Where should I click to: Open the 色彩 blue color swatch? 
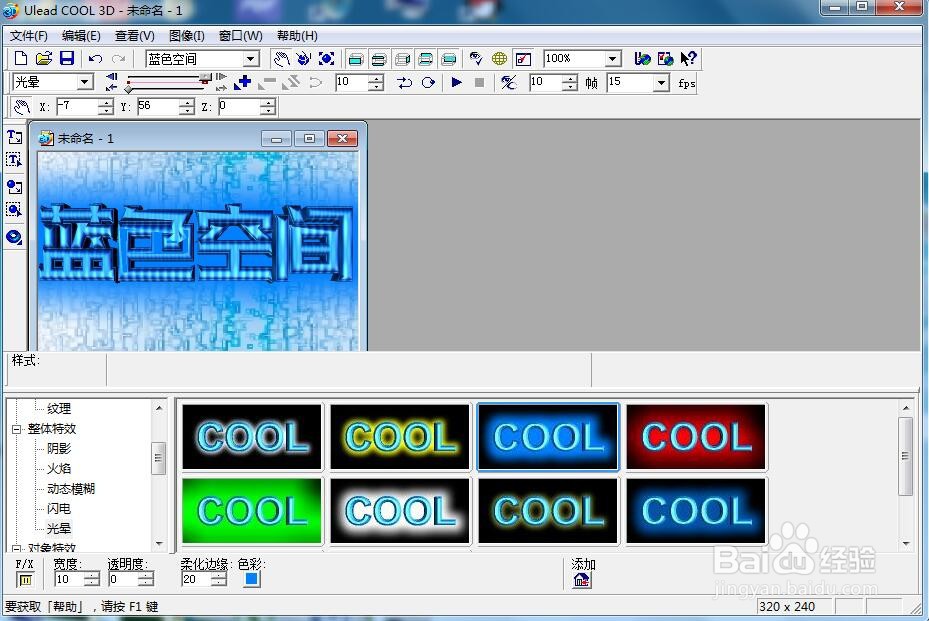[x=252, y=579]
